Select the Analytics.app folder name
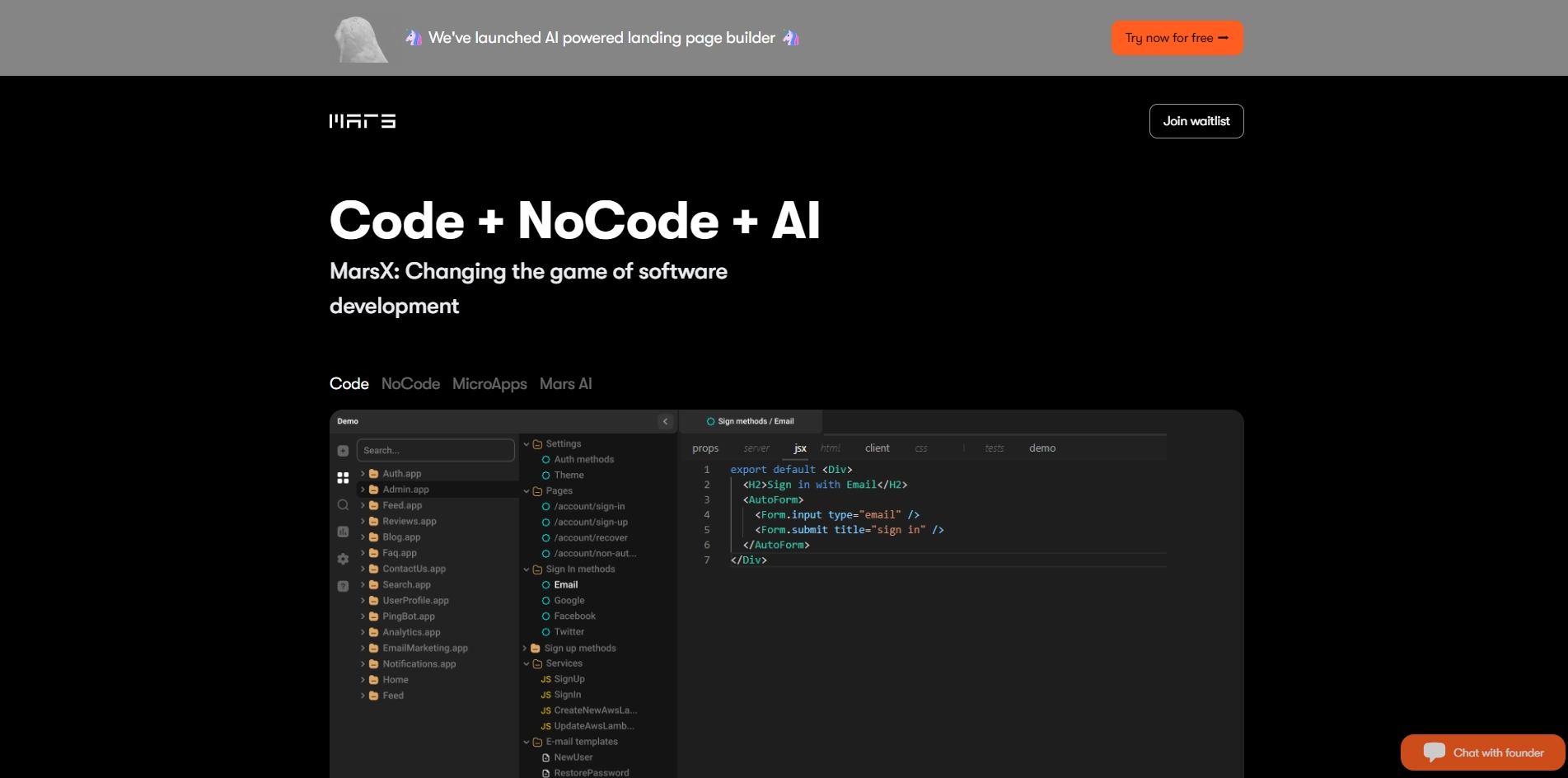Image resolution: width=1568 pixels, height=778 pixels. tap(412, 632)
